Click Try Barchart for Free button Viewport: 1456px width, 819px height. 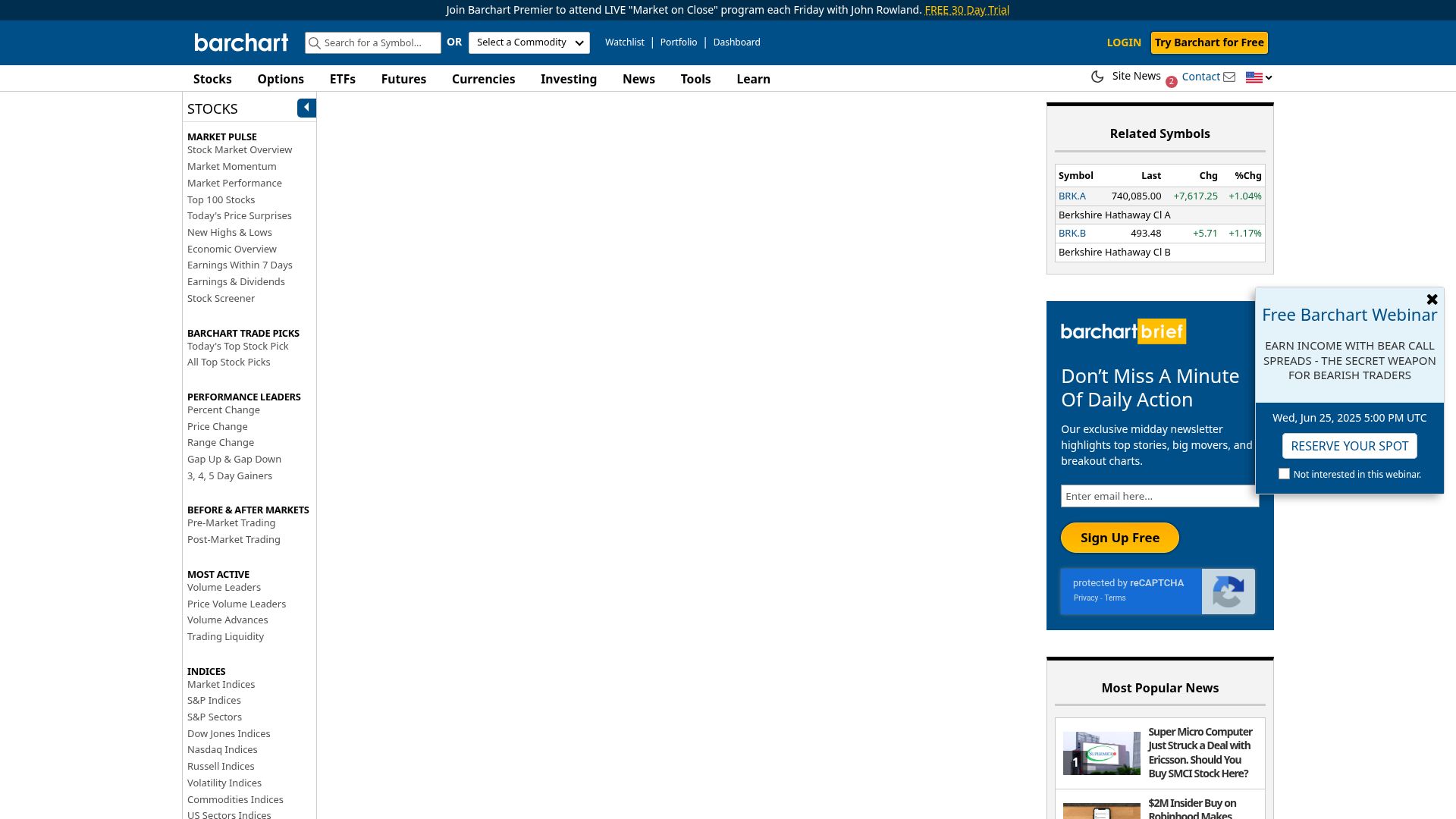(1209, 42)
